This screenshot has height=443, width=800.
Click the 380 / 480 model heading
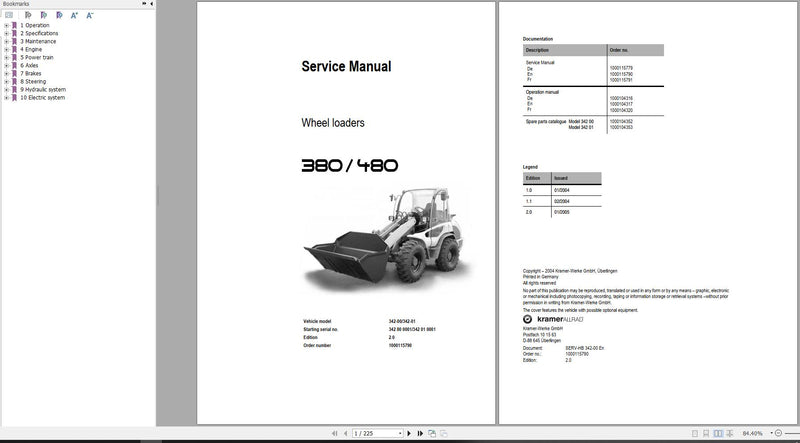pos(350,166)
